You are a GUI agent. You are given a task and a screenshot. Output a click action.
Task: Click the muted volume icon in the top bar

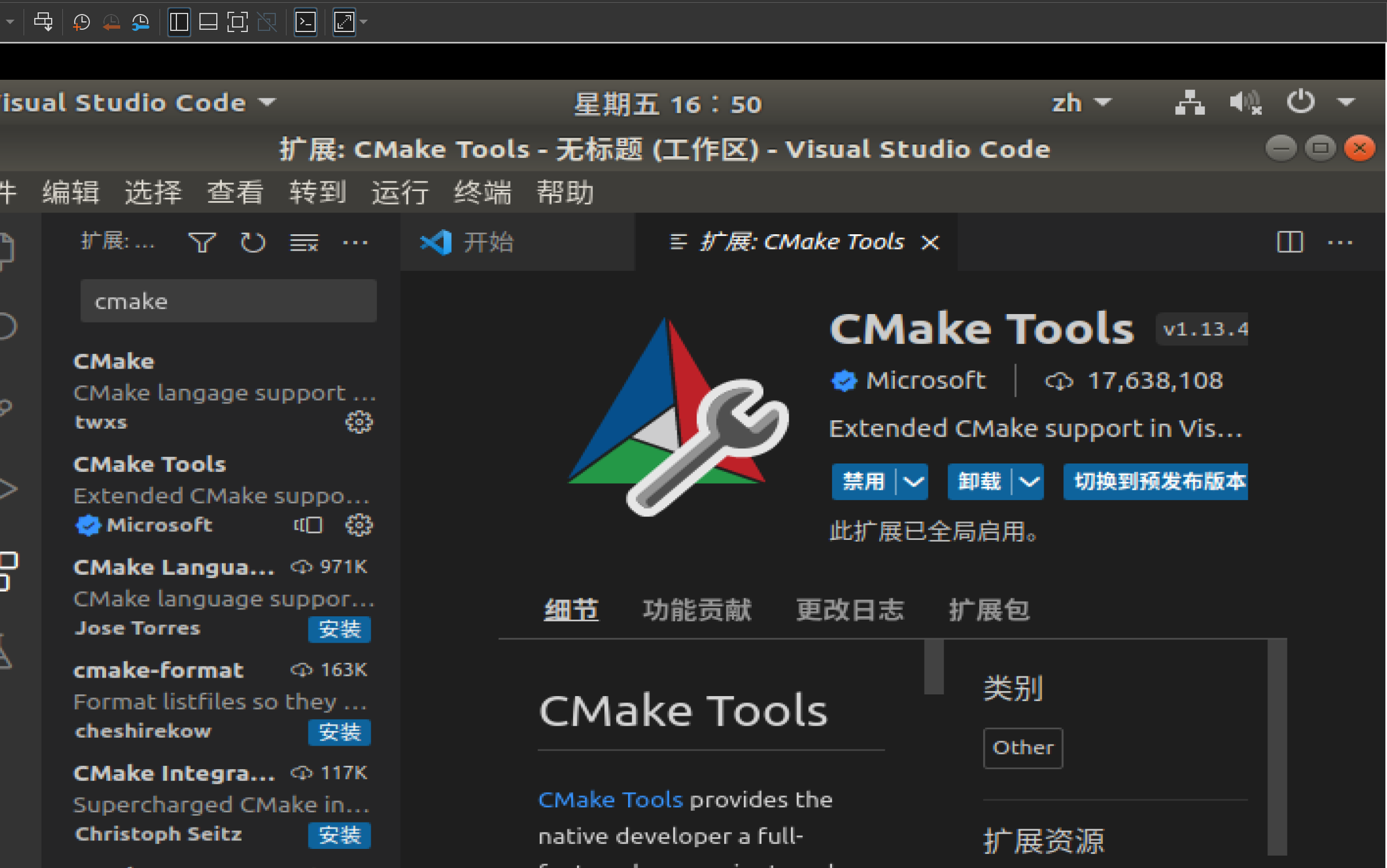1245,103
